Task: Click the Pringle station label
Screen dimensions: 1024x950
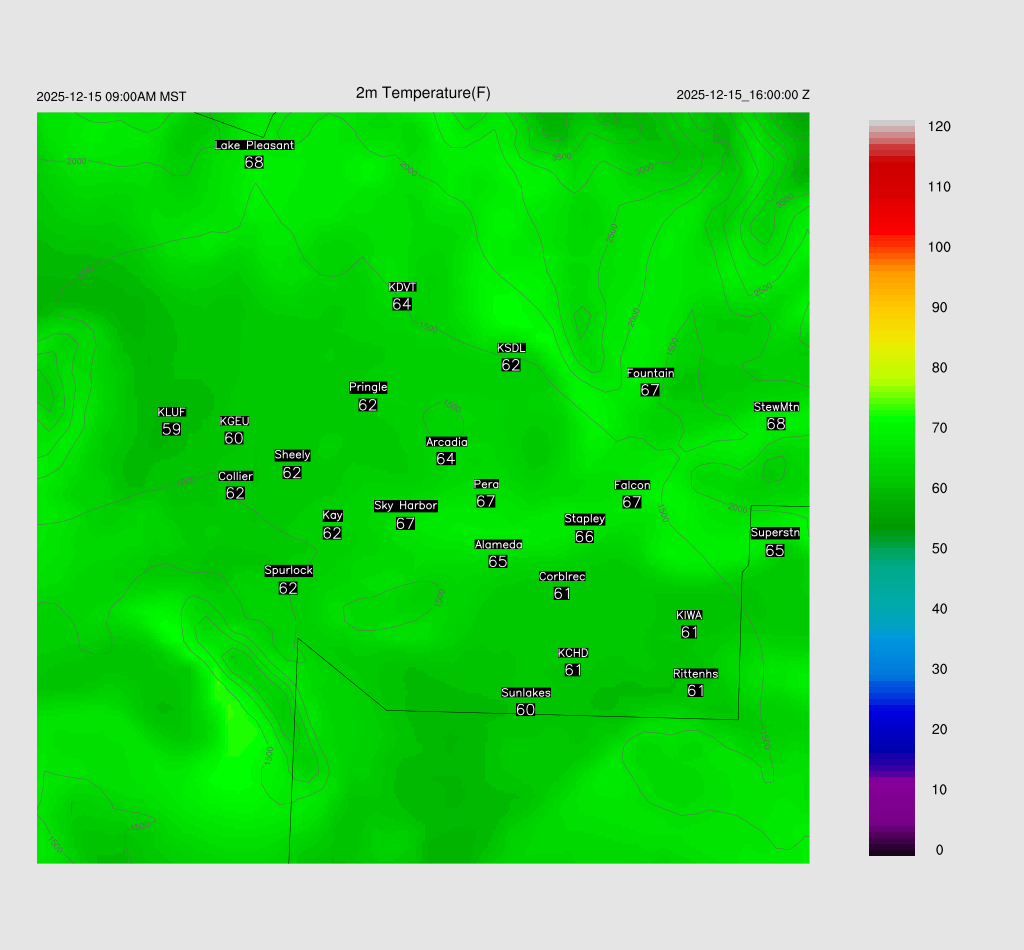Action: (368, 388)
